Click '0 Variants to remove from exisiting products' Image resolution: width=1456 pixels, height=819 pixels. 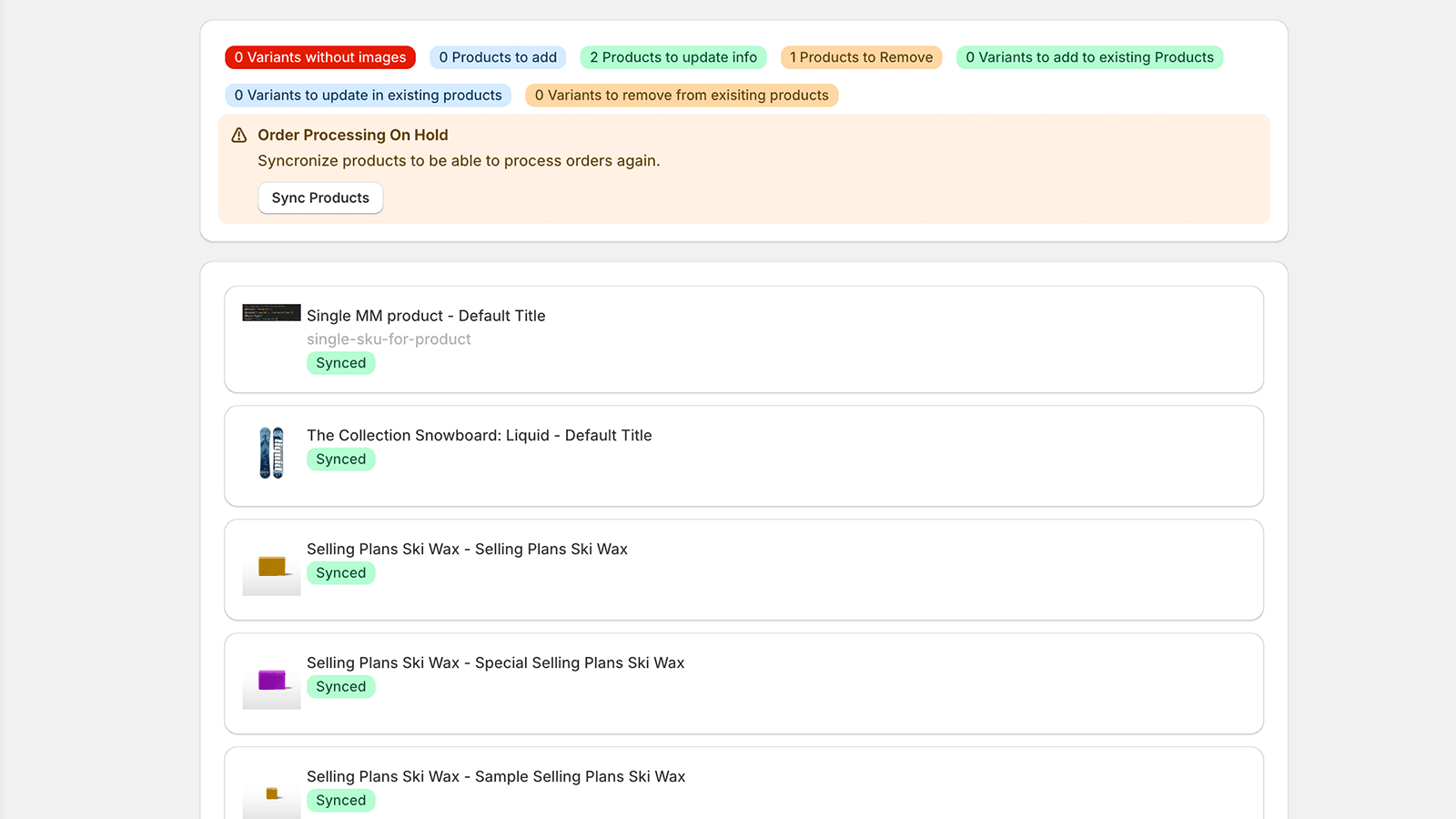(682, 96)
